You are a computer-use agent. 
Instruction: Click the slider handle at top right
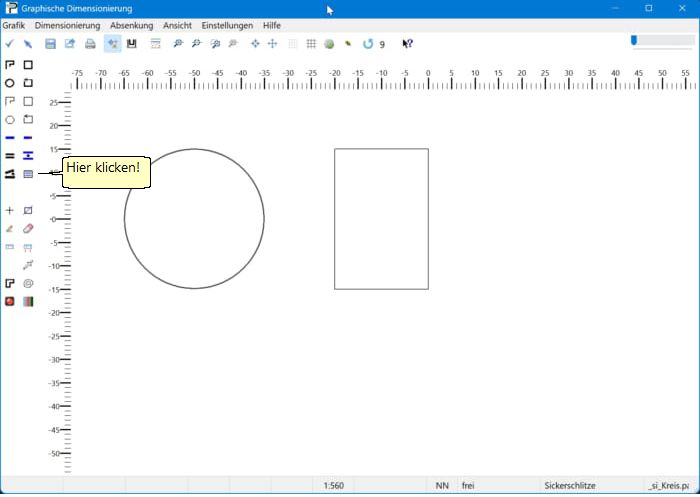[634, 40]
